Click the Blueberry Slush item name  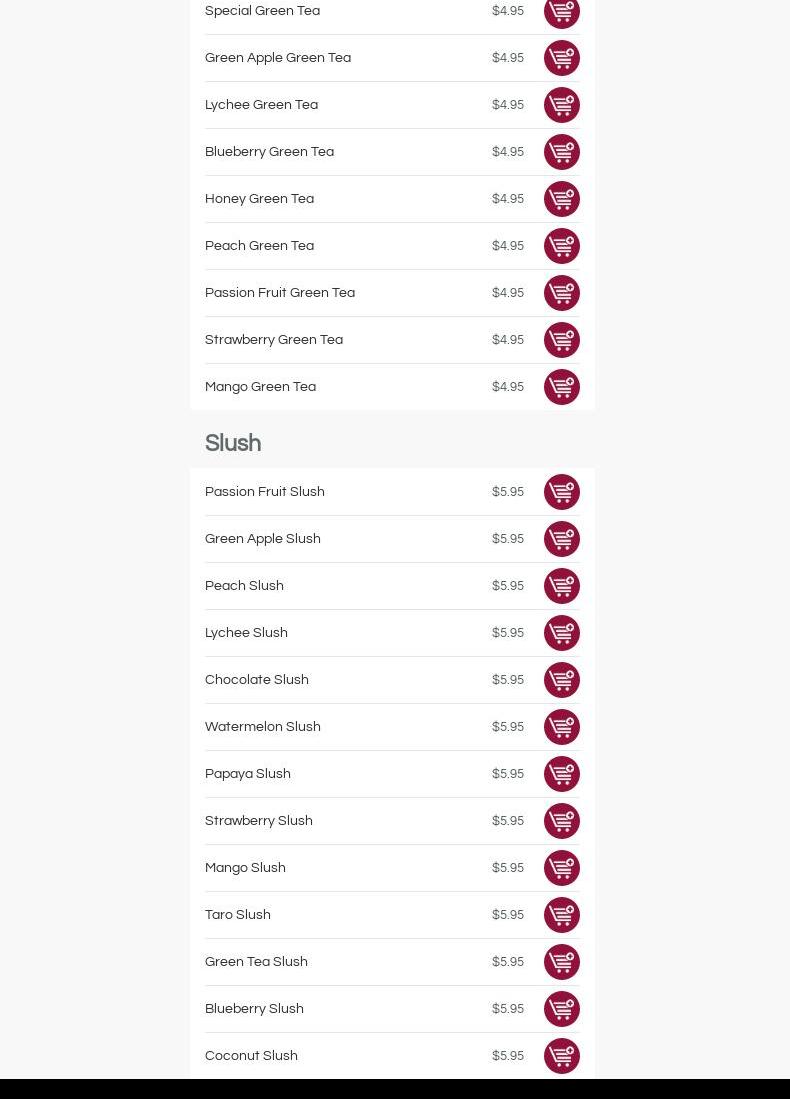point(254,1009)
